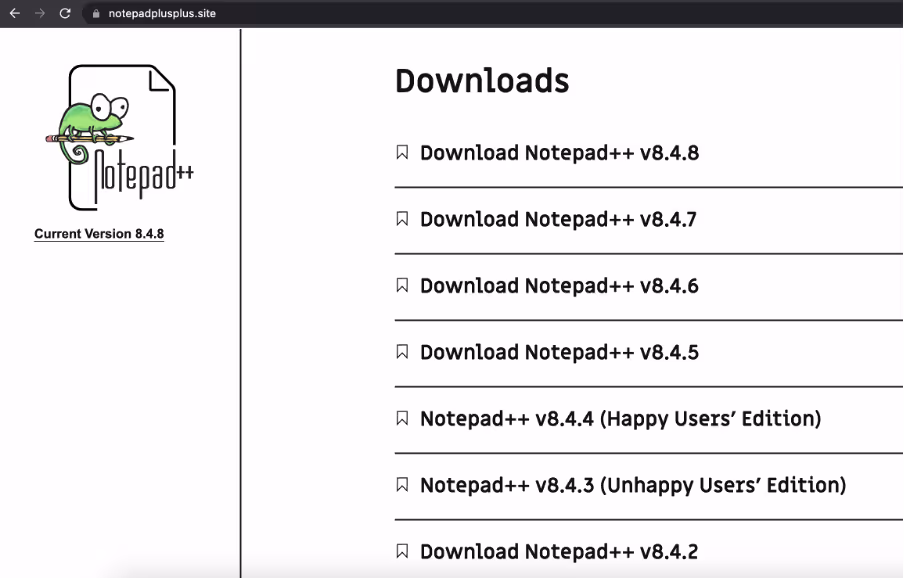This screenshot has height=578, width=904.
Task: Reload the page with the refresh icon
Action: [x=65, y=13]
